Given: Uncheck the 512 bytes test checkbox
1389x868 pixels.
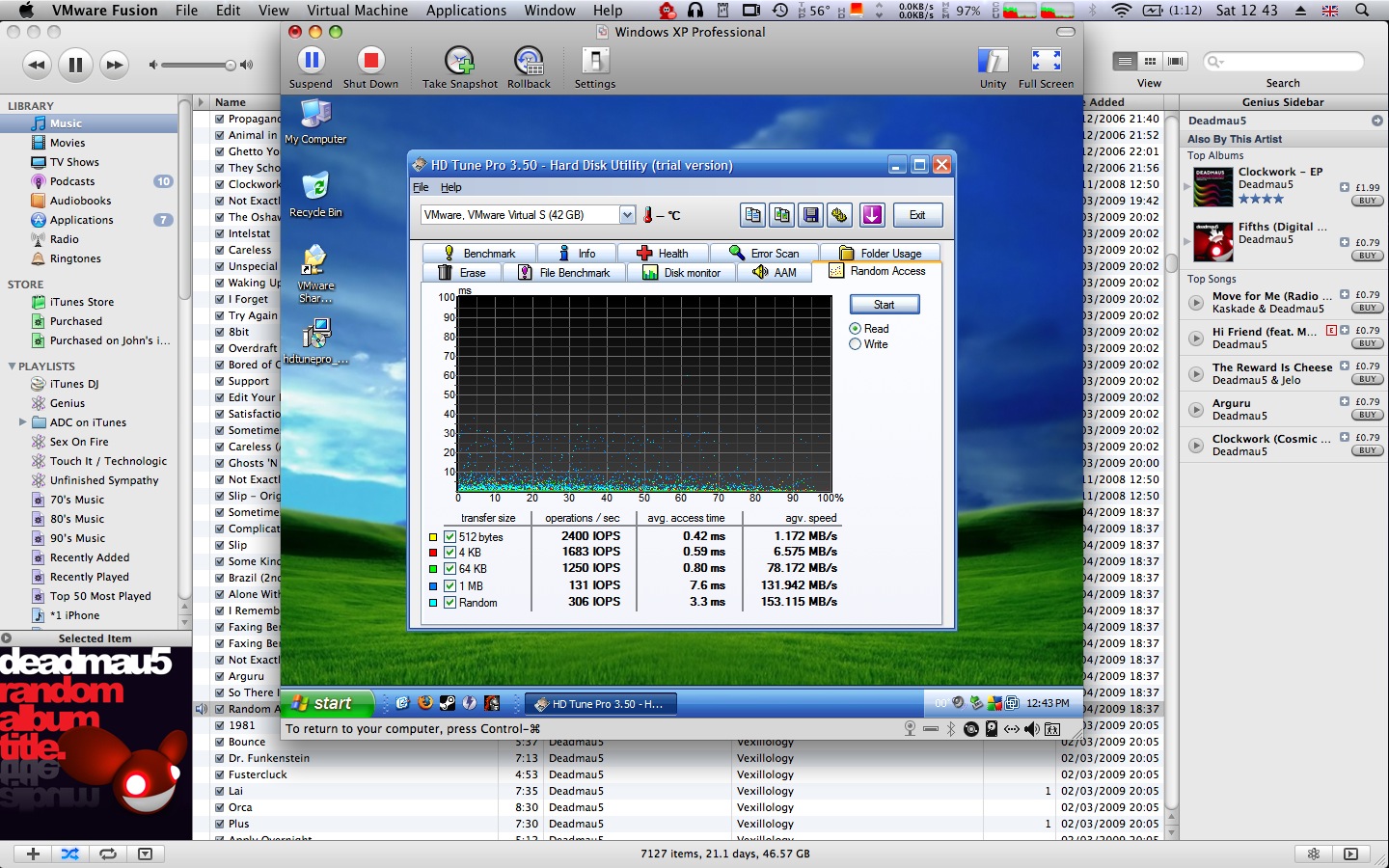Looking at the screenshot, I should [449, 537].
